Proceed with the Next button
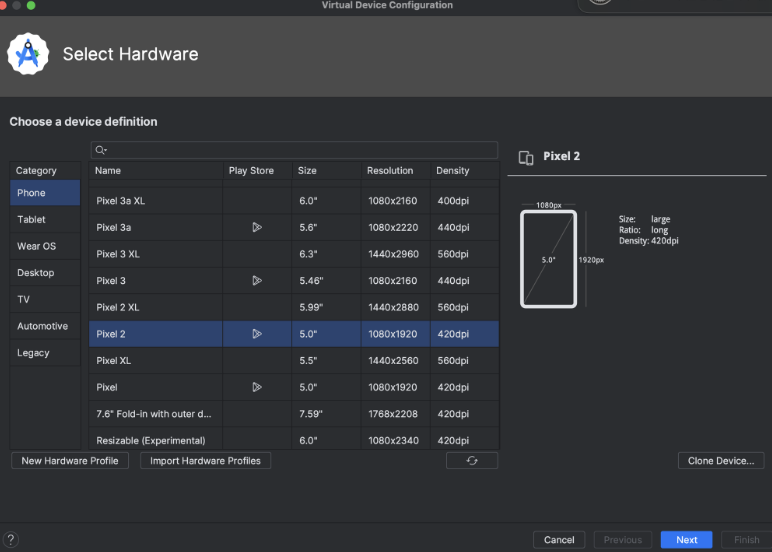This screenshot has width=772, height=552. 686,540
